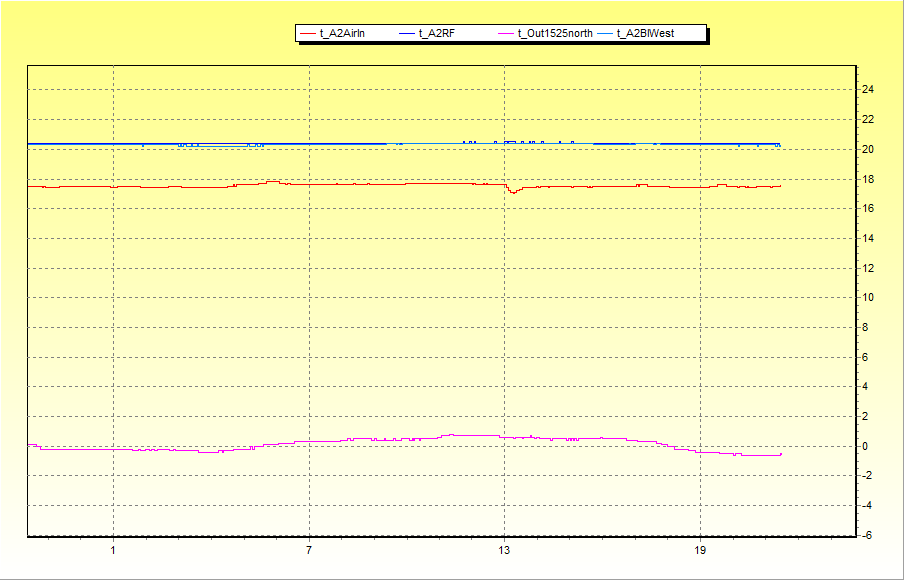
Task: Click the right end of the blue line
Action: 779,145
